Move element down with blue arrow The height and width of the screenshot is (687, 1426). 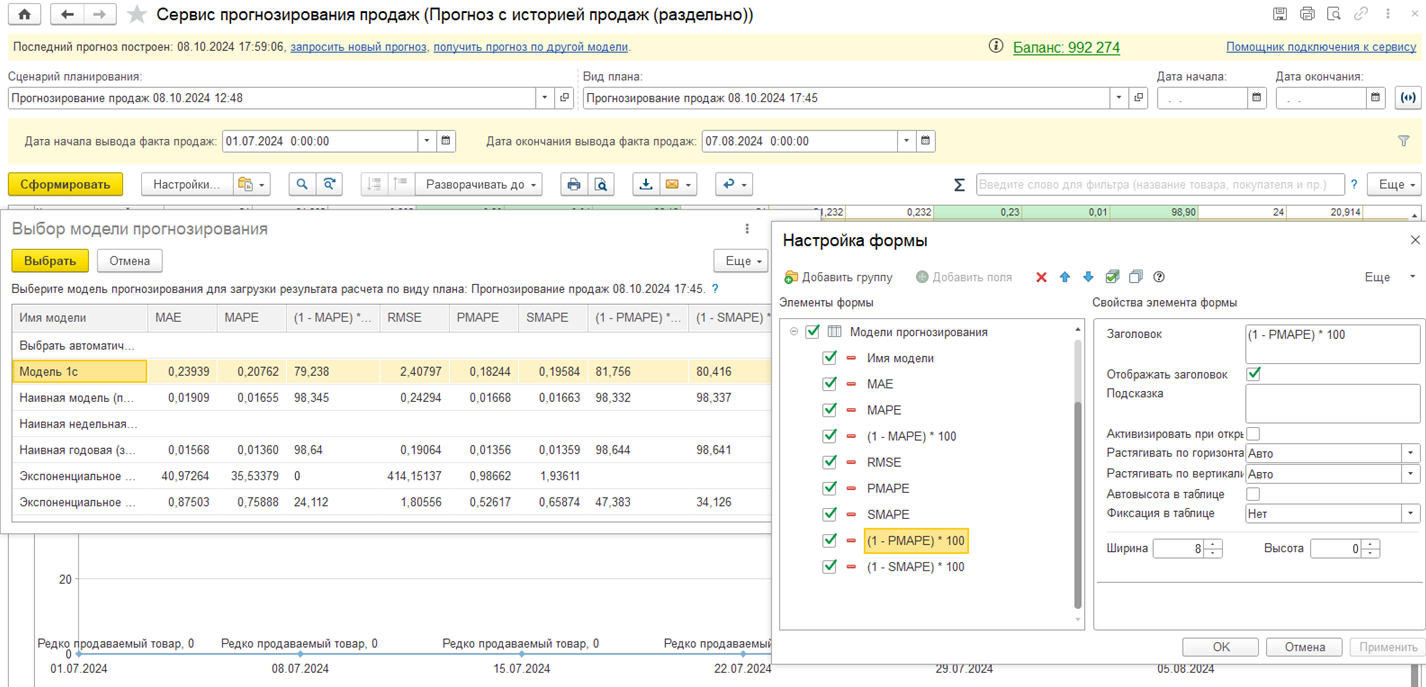tap(1088, 277)
